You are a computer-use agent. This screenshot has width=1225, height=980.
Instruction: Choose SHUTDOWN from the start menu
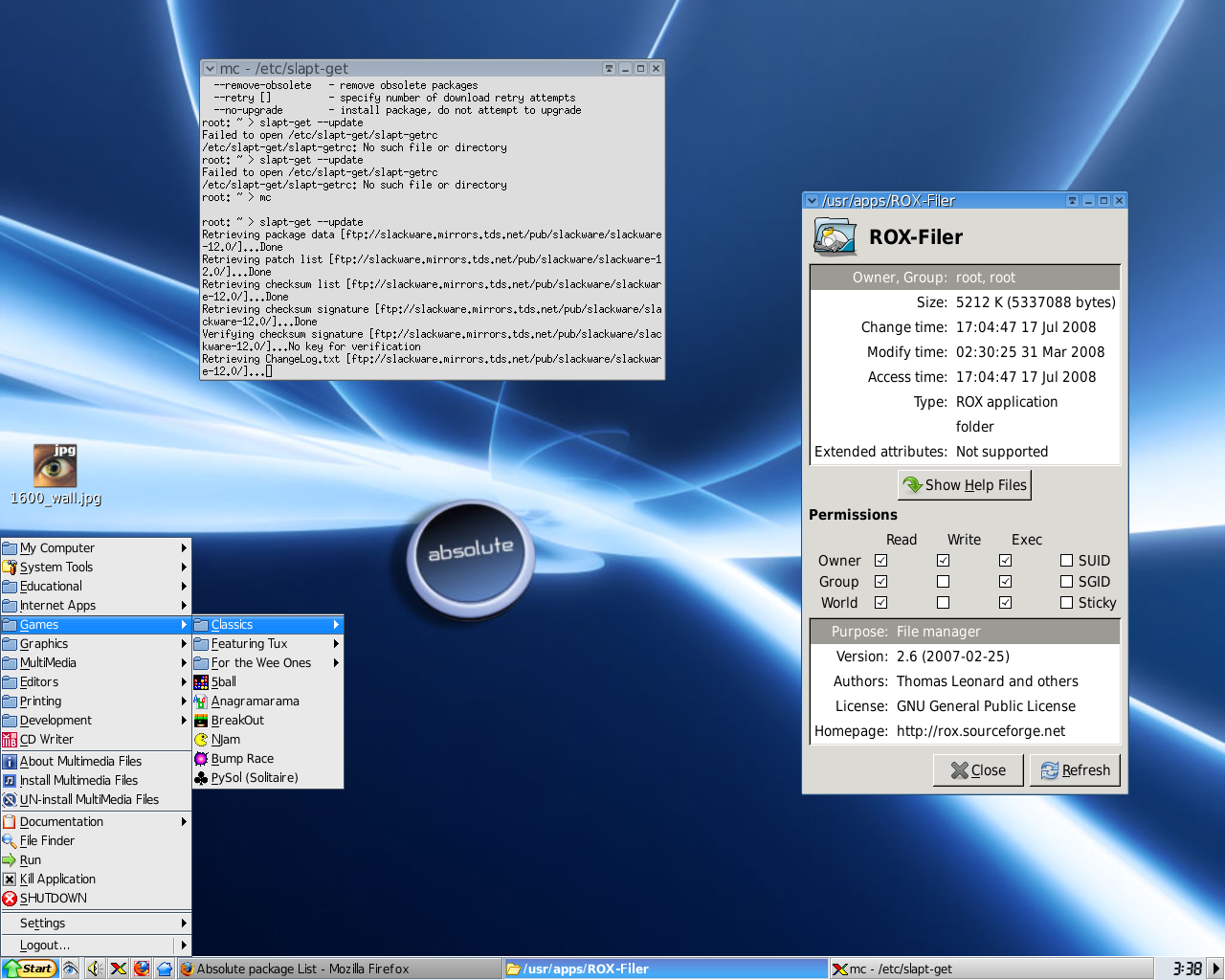coord(96,899)
